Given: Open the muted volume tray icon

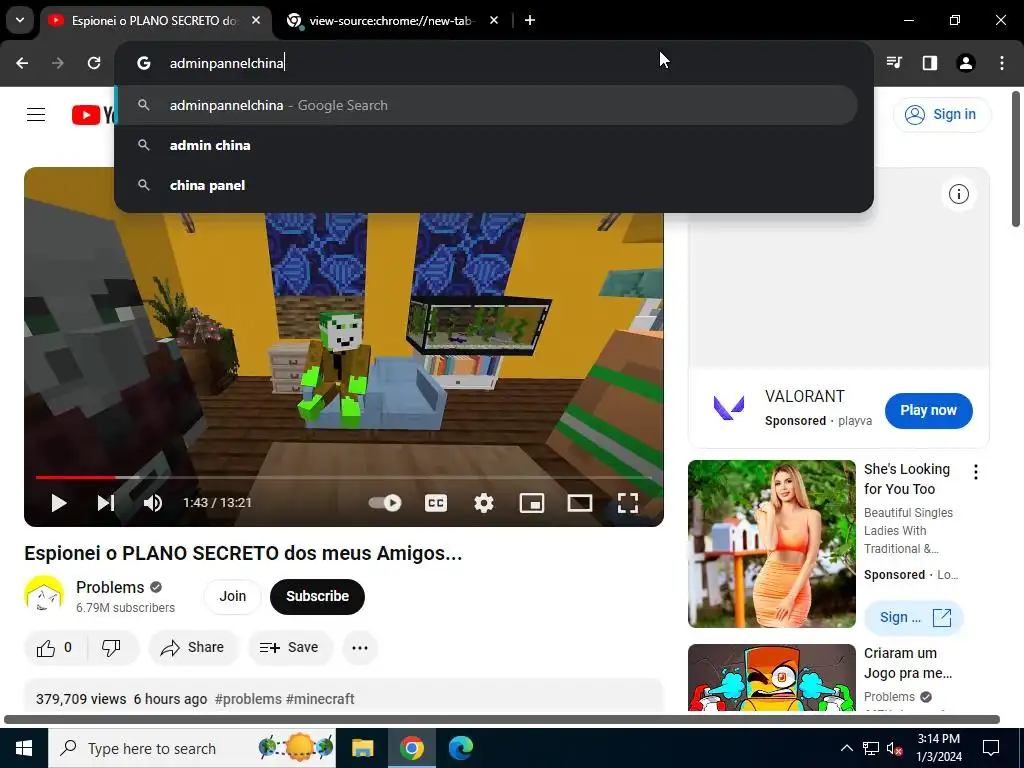Looking at the screenshot, I should tap(895, 748).
